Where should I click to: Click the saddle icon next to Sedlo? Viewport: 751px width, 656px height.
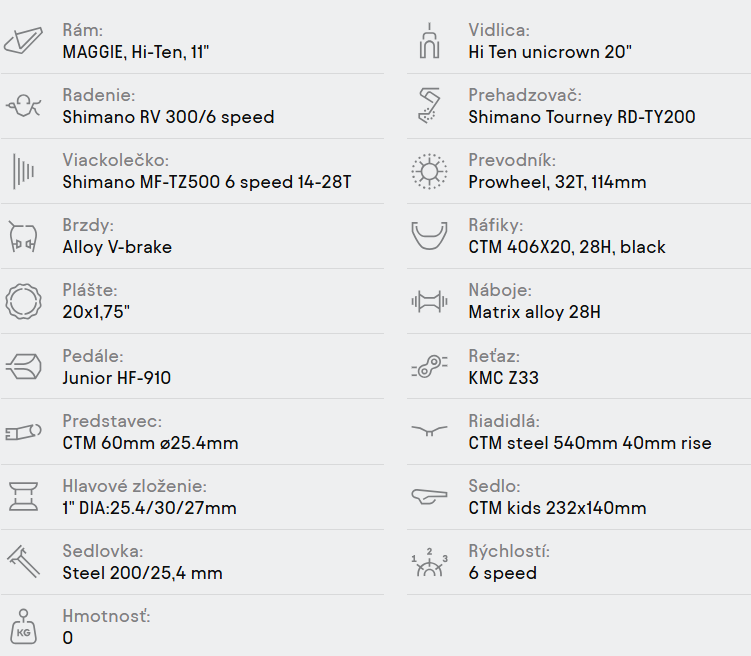(x=429, y=497)
